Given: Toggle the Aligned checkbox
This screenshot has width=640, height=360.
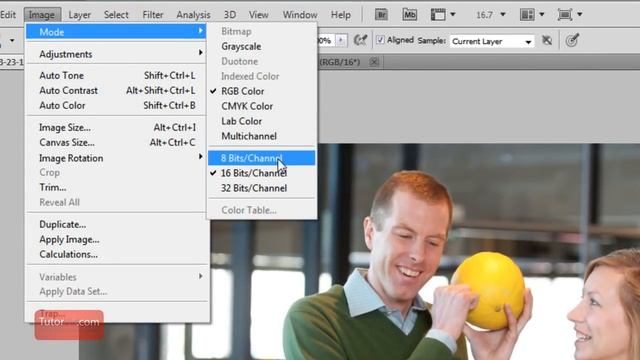Looking at the screenshot, I should (380, 40).
